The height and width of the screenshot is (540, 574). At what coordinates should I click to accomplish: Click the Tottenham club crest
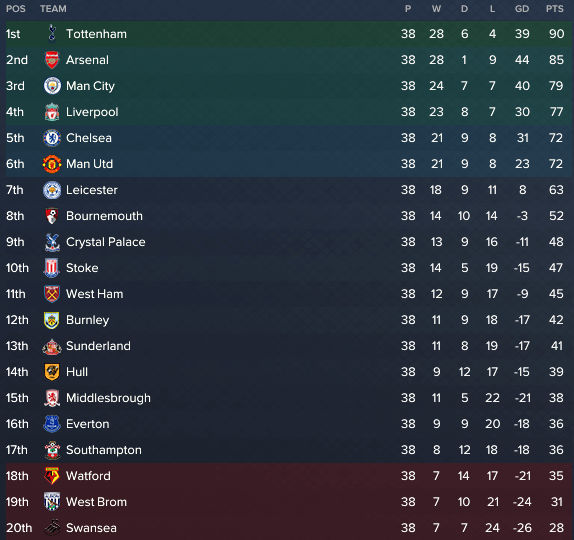coord(52,33)
